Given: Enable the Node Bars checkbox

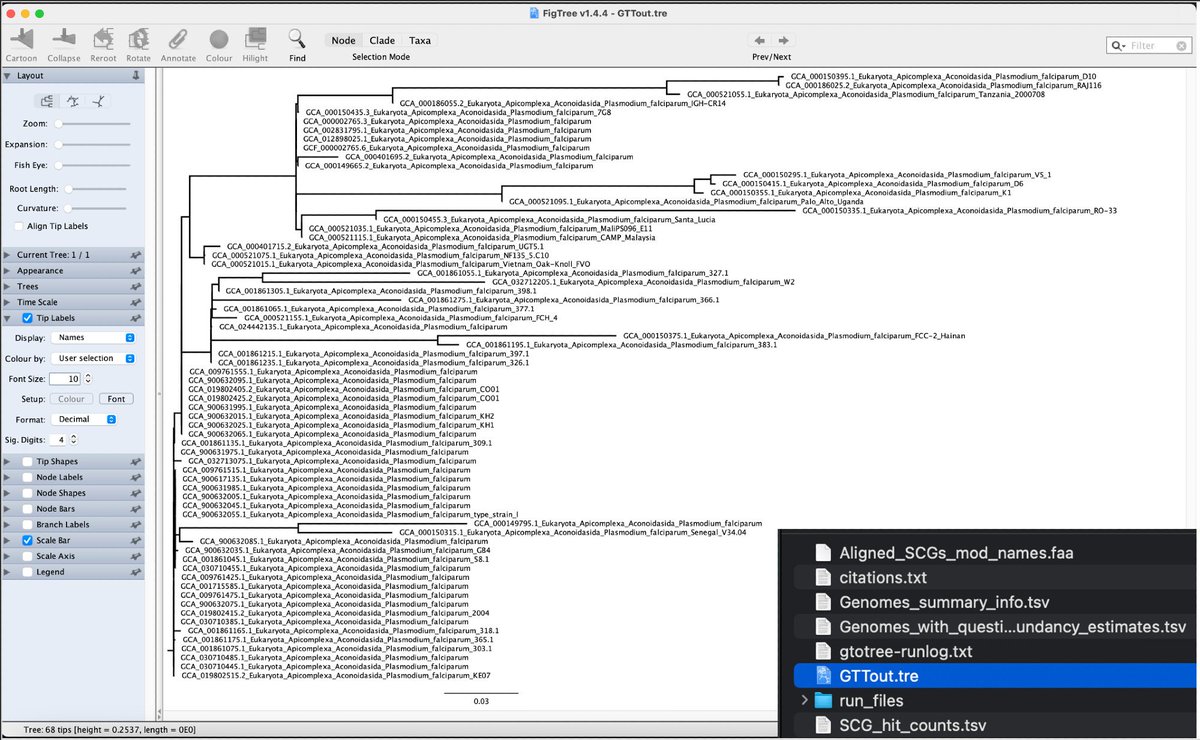Looking at the screenshot, I should [27, 509].
